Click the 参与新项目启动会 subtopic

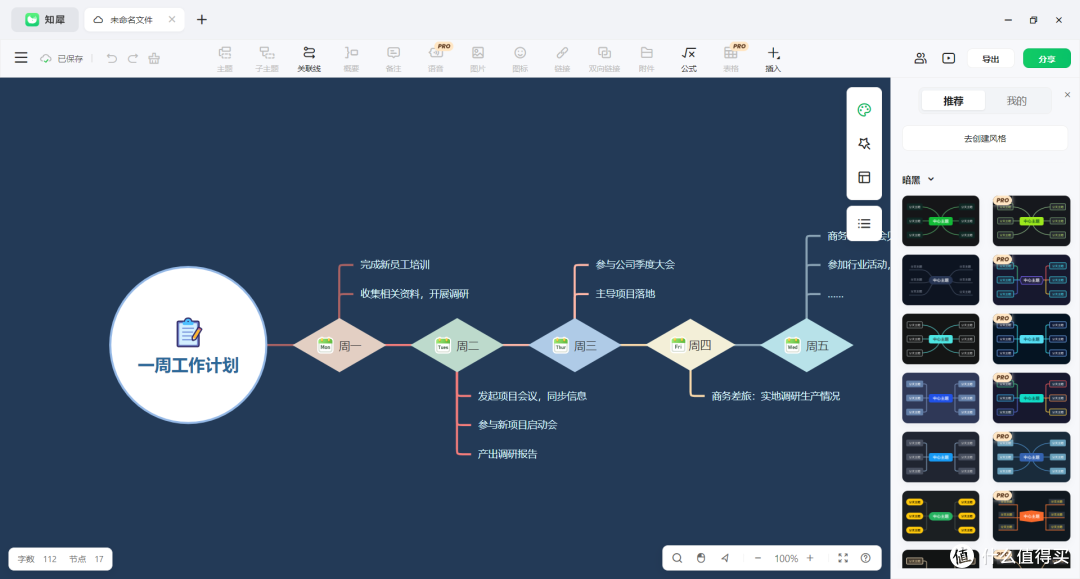[x=517, y=425]
